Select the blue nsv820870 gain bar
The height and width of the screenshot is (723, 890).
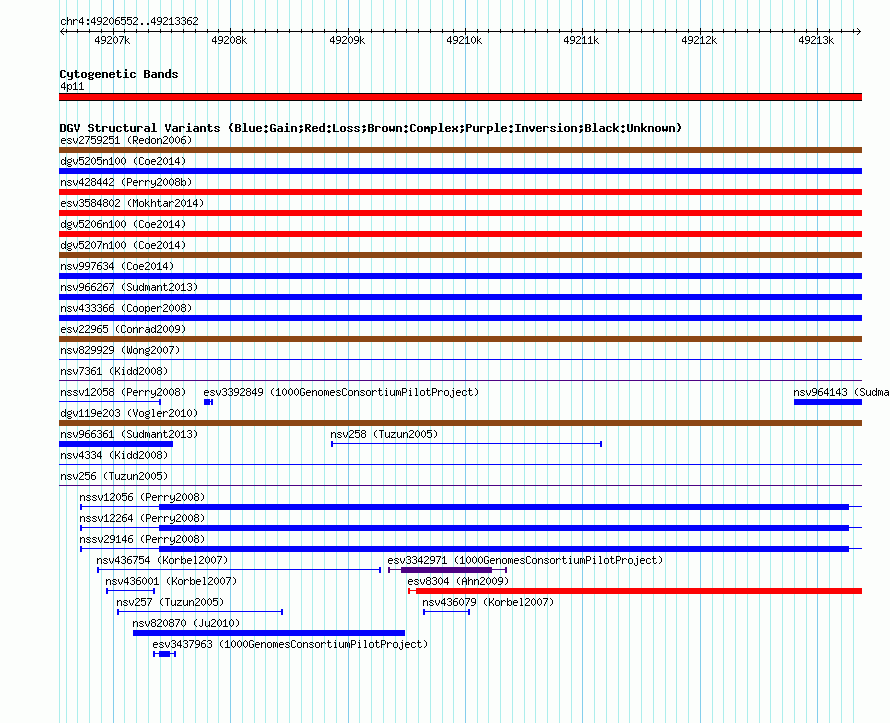269,633
